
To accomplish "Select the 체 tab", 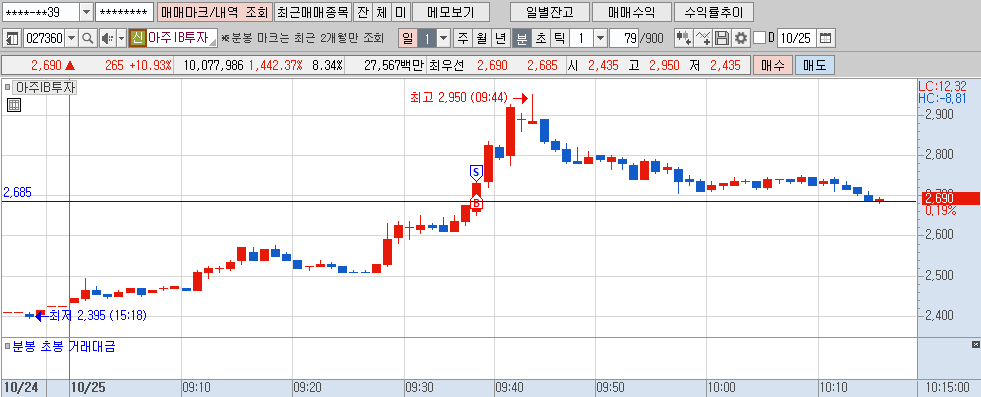I will pyautogui.click(x=382, y=12).
